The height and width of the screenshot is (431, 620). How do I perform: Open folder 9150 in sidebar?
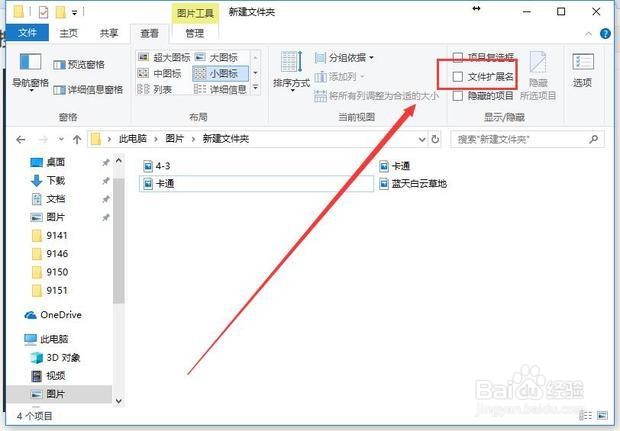[50, 272]
